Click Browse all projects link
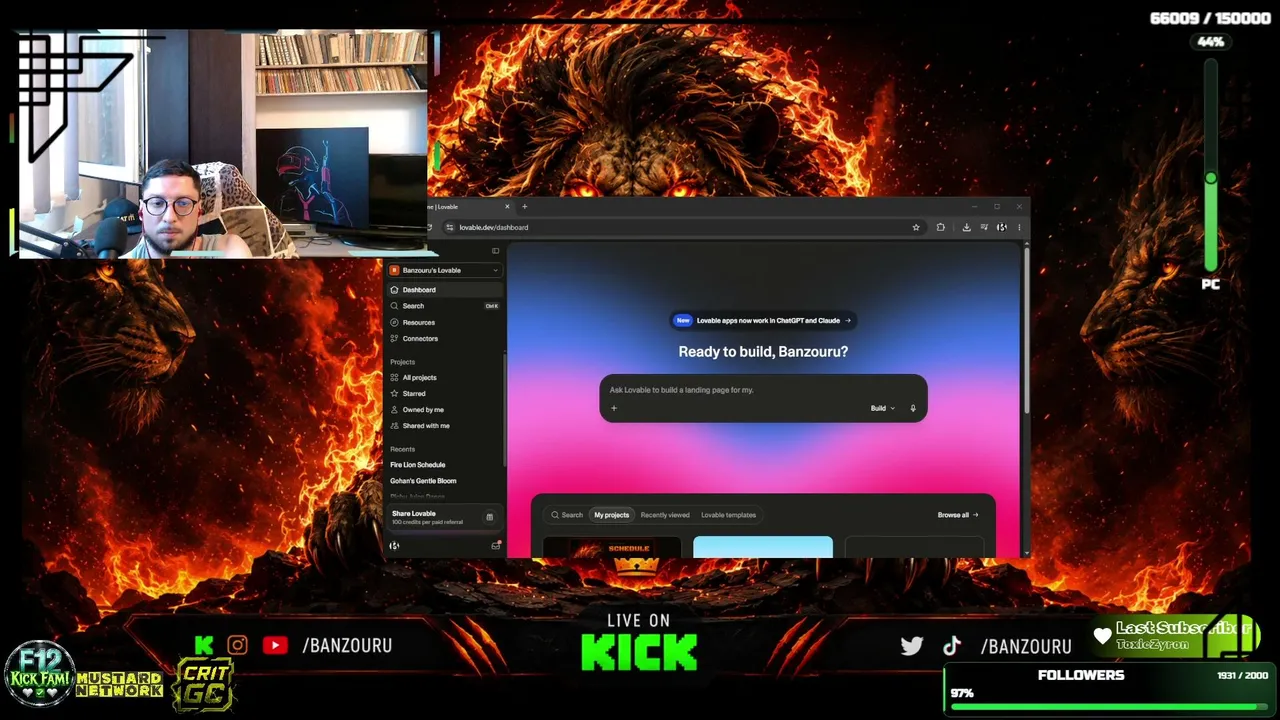Viewport: 1280px width, 720px height. [x=958, y=515]
